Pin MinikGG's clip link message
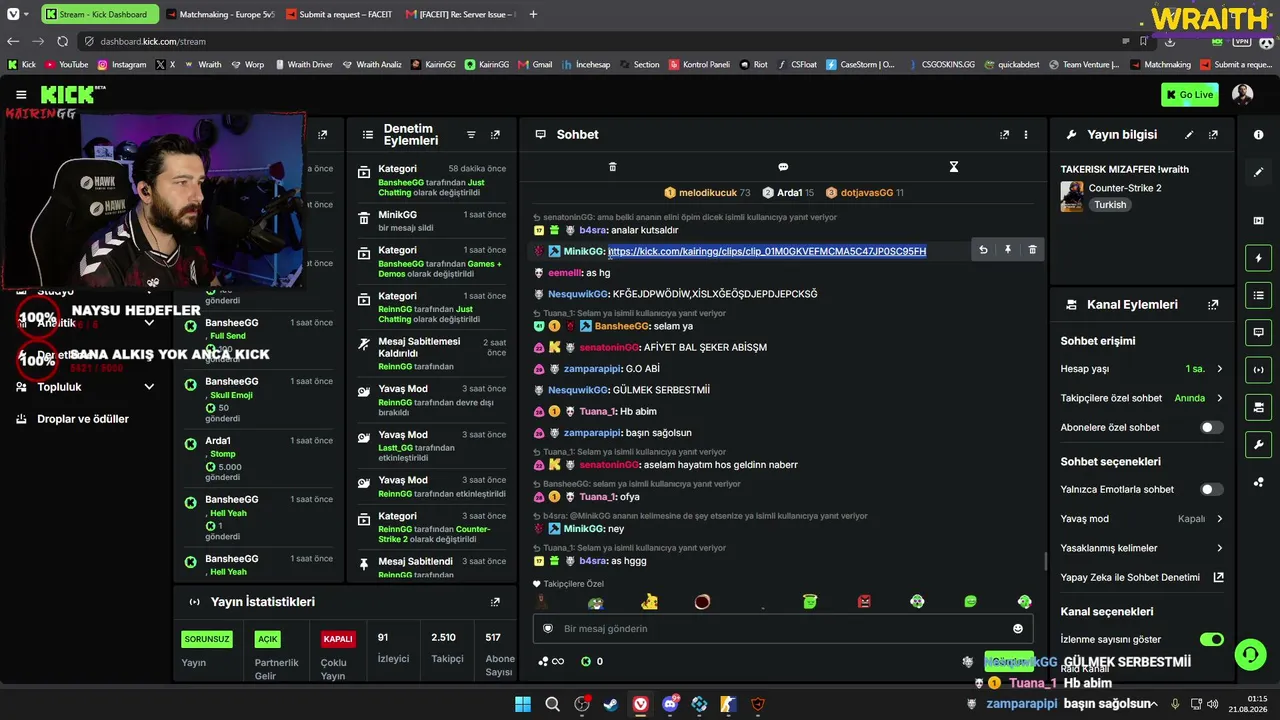1280x720 pixels. 1008,250
